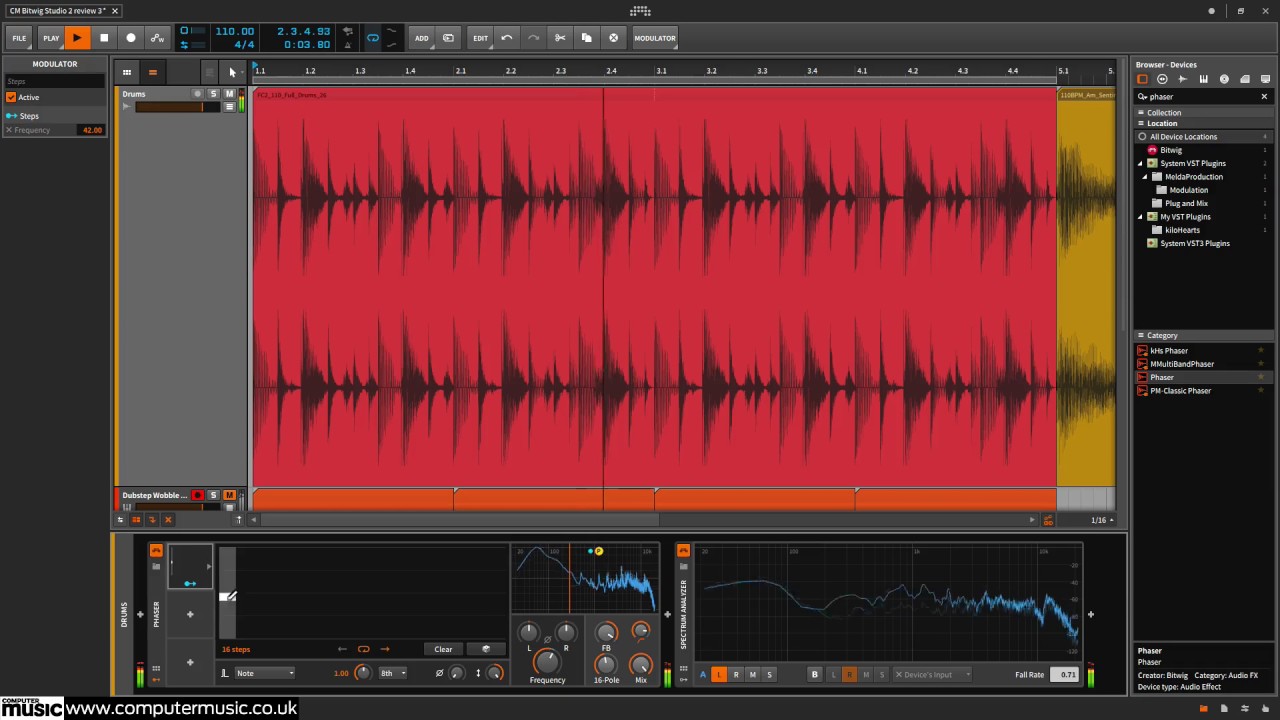The width and height of the screenshot is (1280, 720).
Task: Open the music disc browser tab icon
Action: click(x=1224, y=79)
